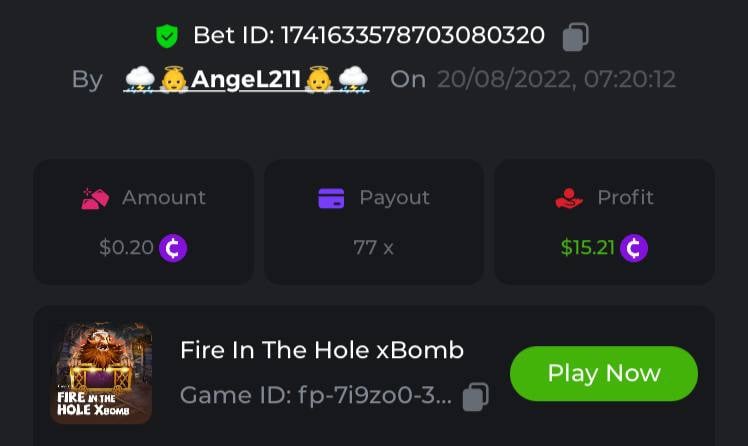This screenshot has width=748, height=446.
Task: Click the bet date 20/08/2022 timestamp
Action: 556,79
